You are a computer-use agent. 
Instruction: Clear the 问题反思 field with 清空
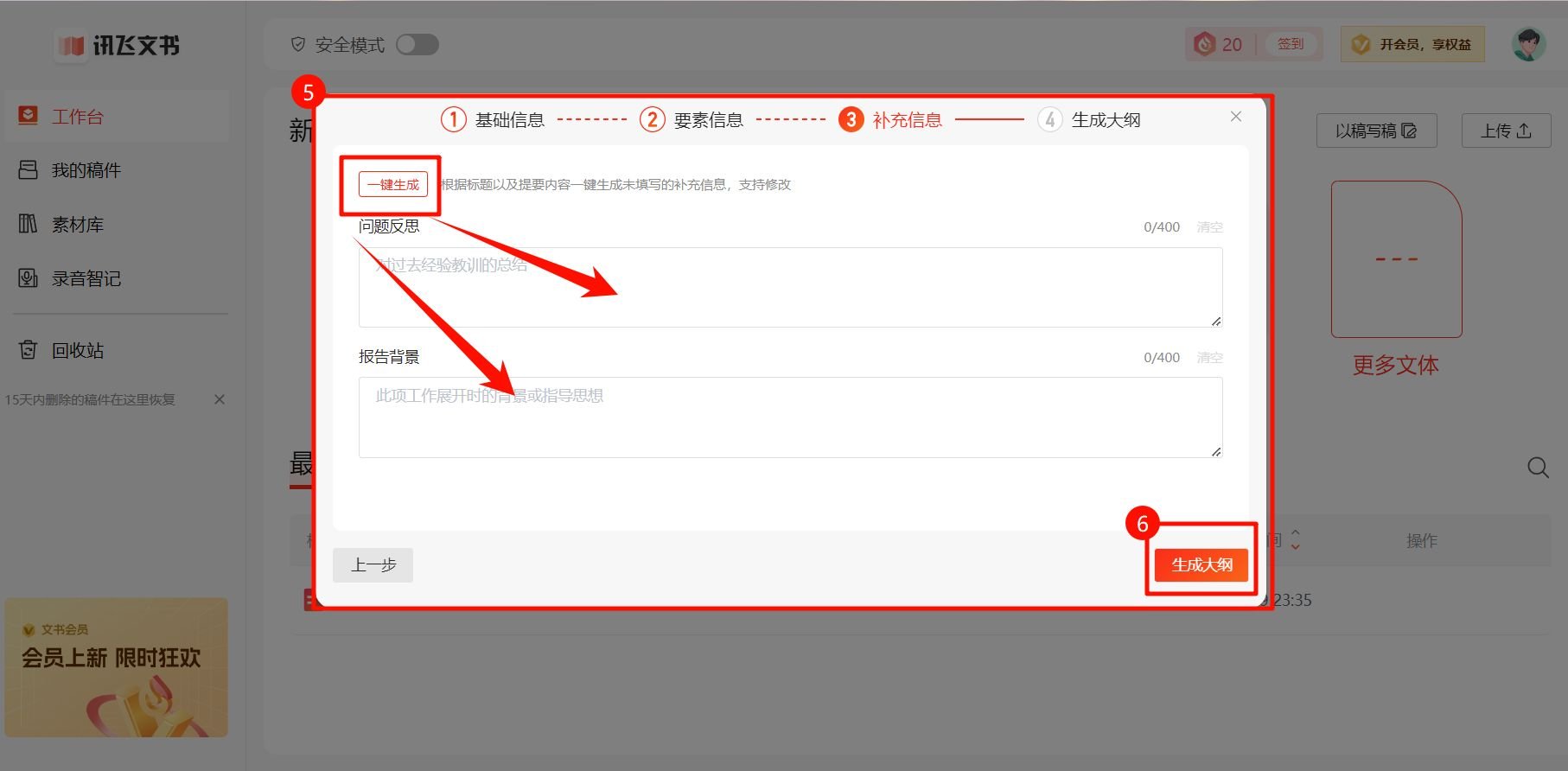[1209, 227]
